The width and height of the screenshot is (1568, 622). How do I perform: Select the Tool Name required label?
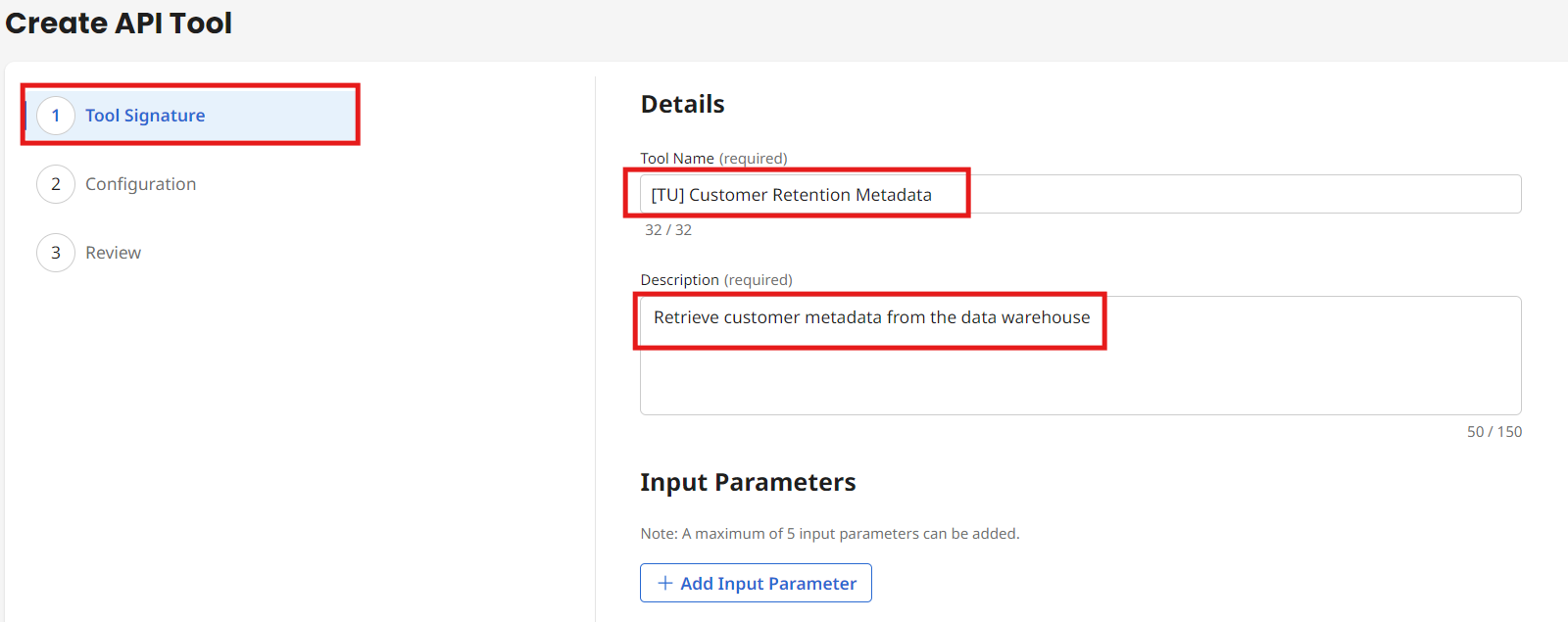pos(715,158)
